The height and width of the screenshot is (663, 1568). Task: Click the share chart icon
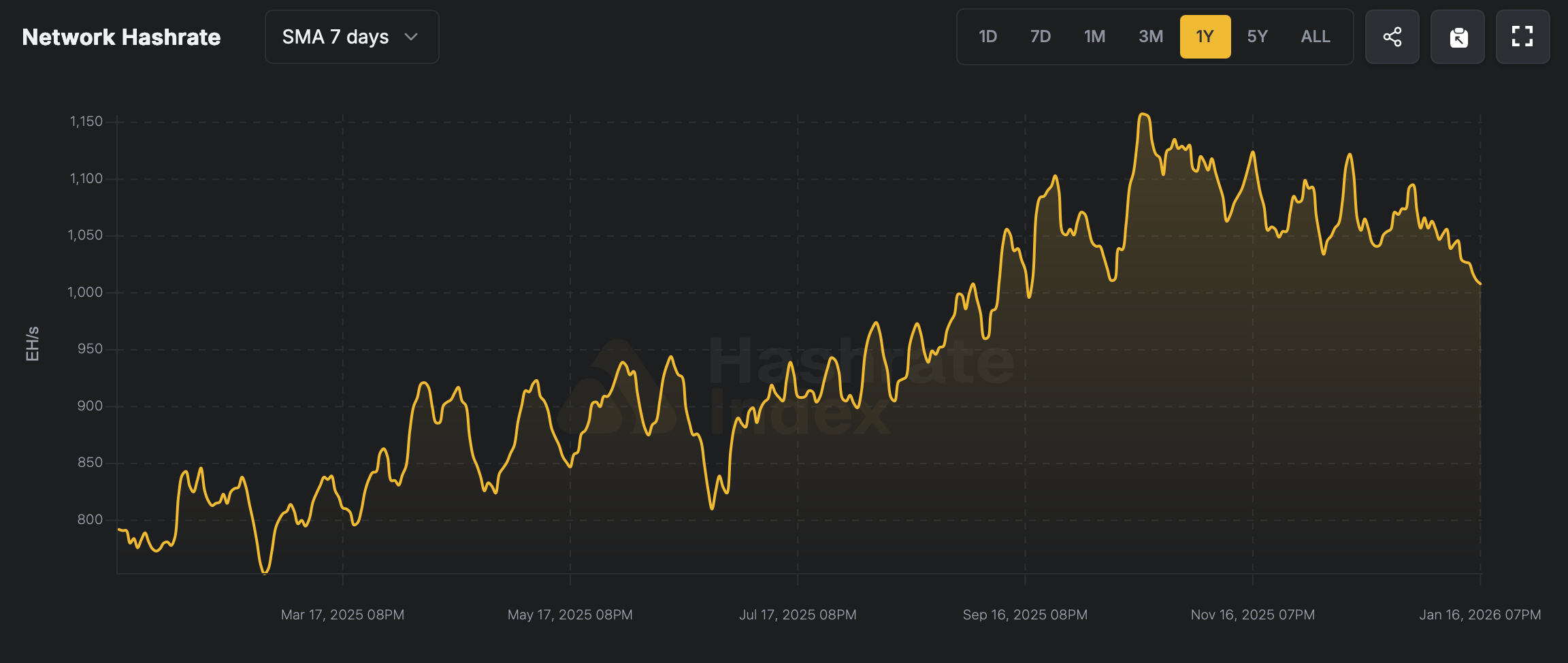click(1392, 37)
